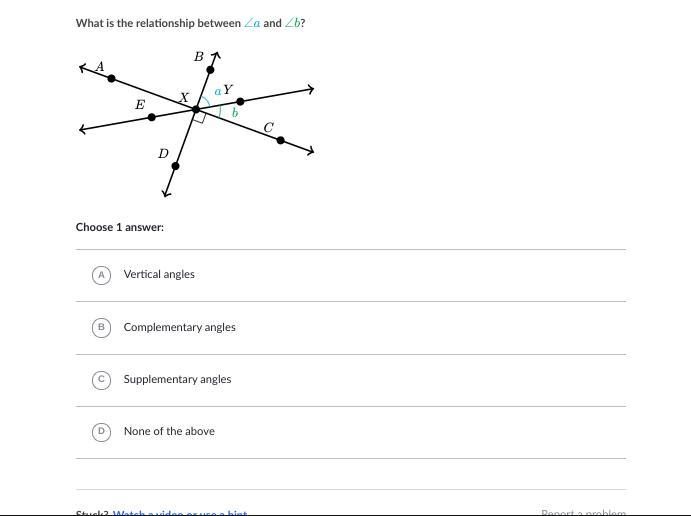Viewport: 691px width, 516px height.
Task: Click the 'Complementary angles' answer text
Action: tap(179, 327)
